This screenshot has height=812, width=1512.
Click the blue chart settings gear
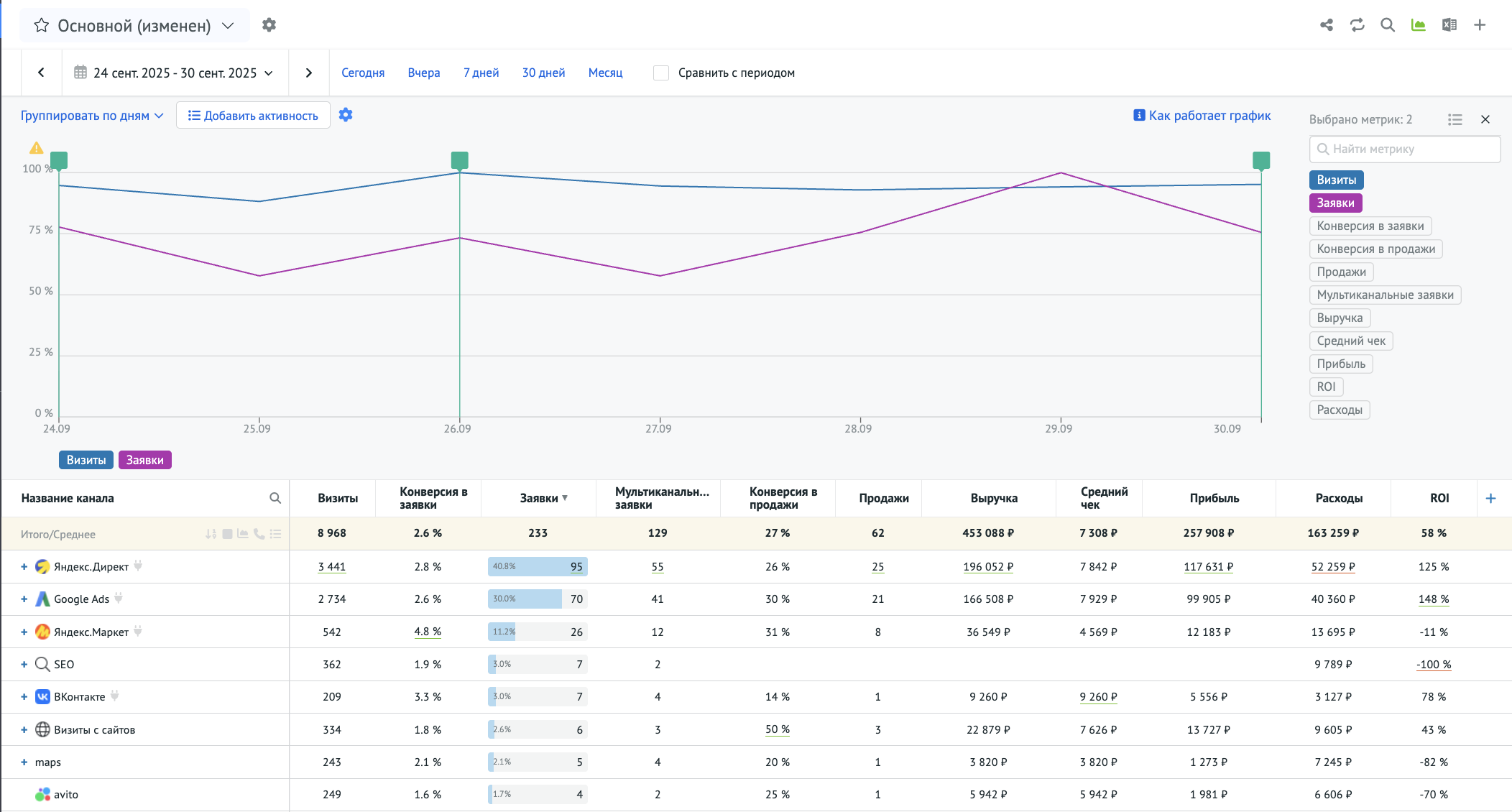pyautogui.click(x=346, y=115)
